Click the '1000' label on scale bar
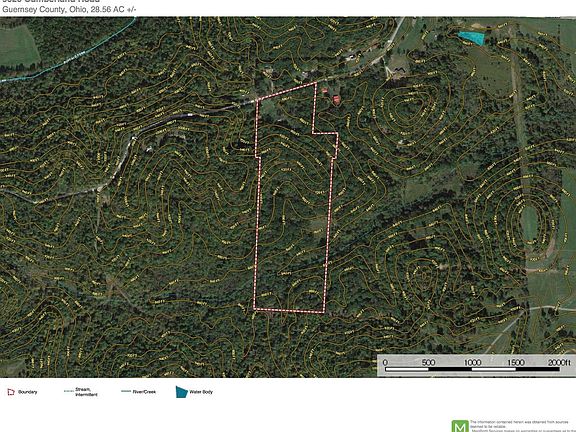Screen dimensions: 576x432 coord(472,363)
